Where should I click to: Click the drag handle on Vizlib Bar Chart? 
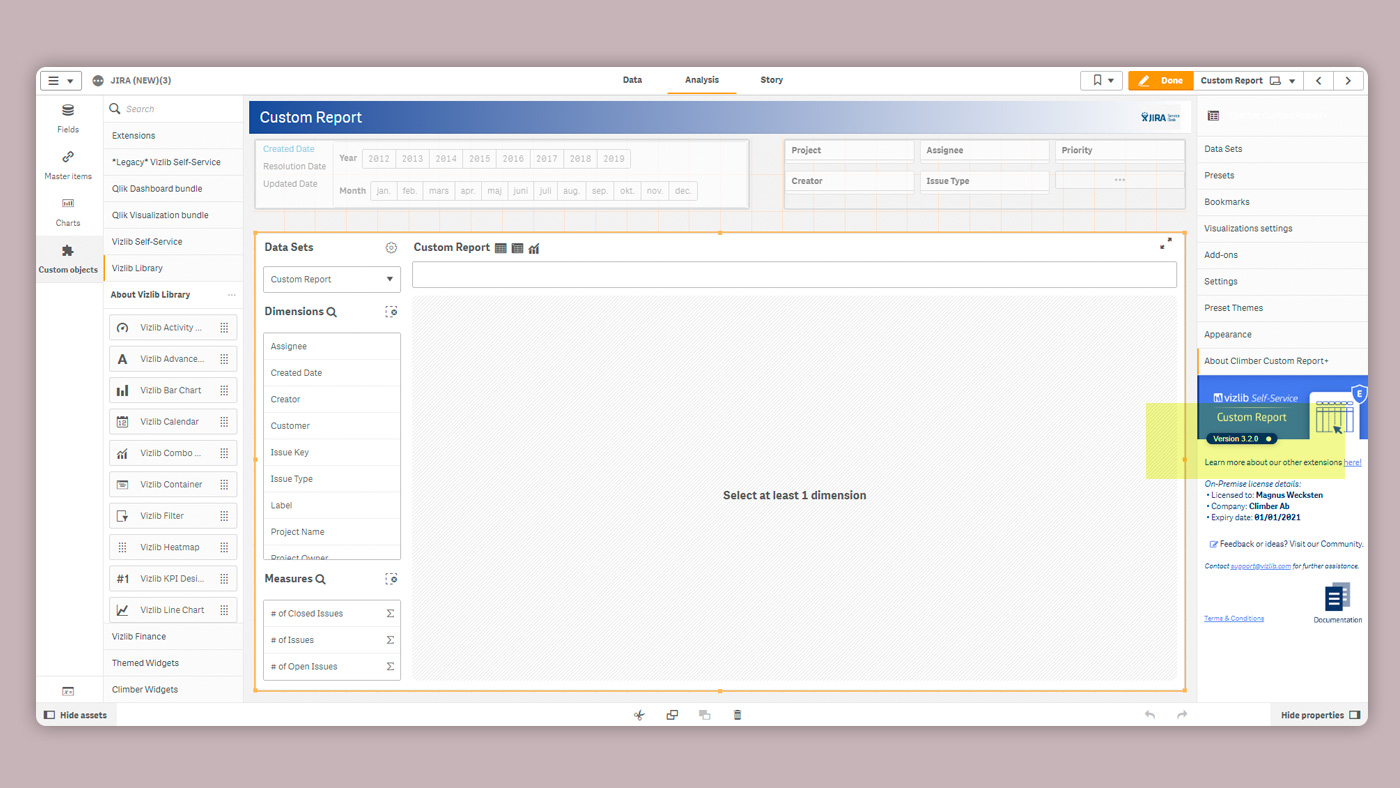coord(224,391)
